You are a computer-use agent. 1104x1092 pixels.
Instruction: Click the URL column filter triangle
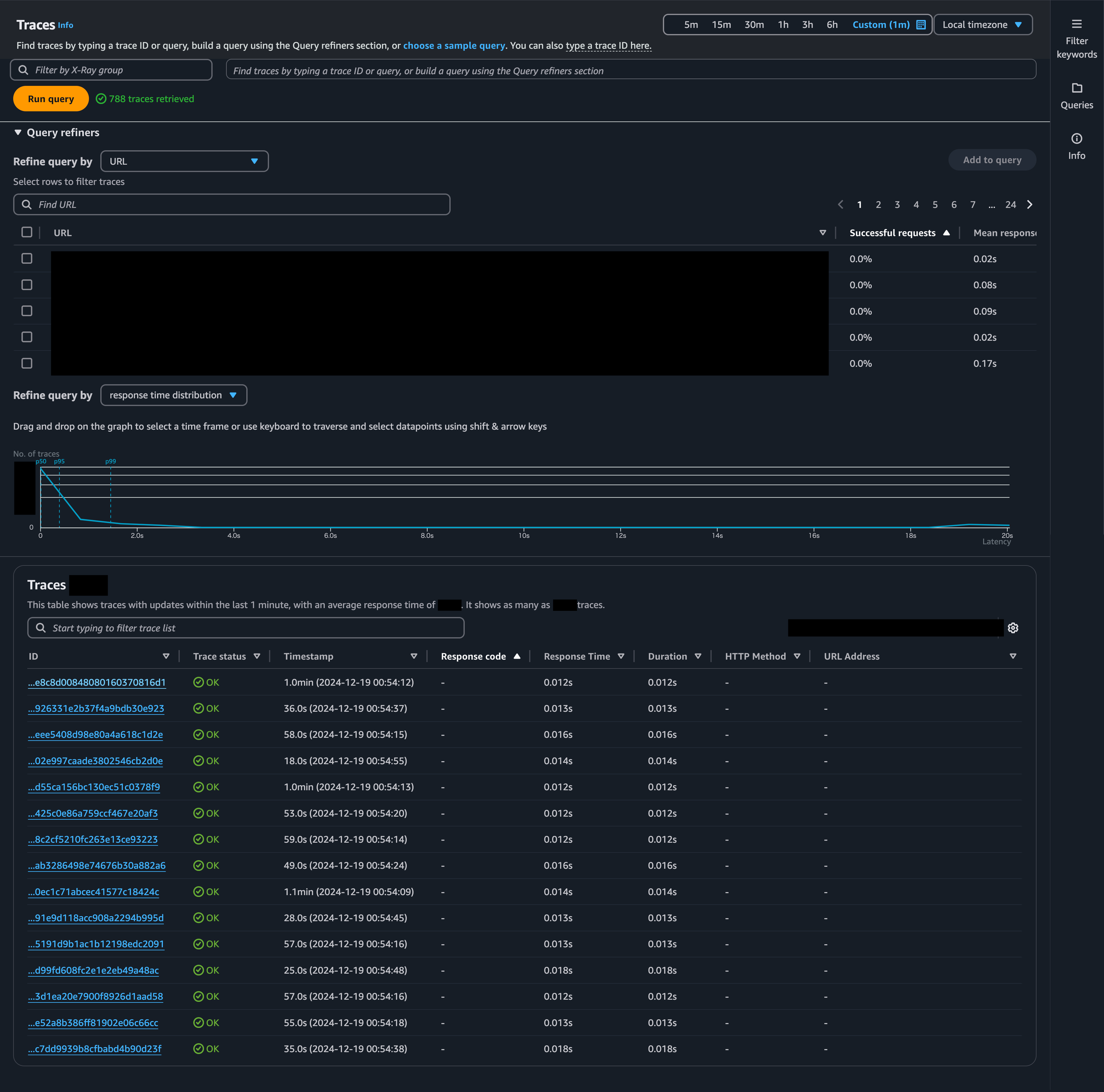tap(822, 232)
